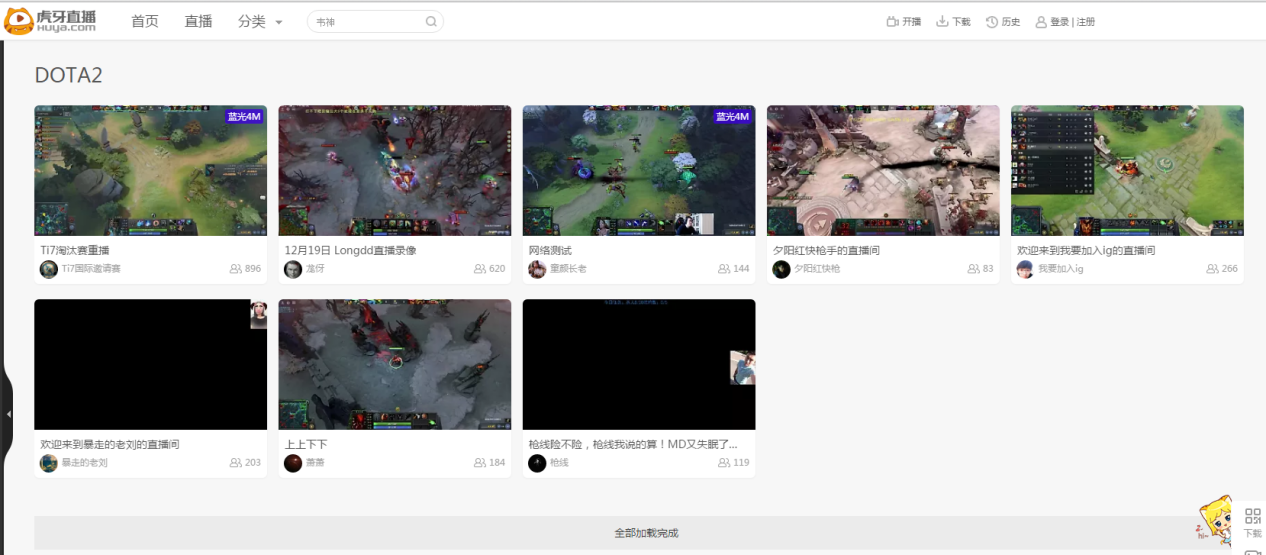Viewport: 1266px width, 555px height.
Task: Click streamer name 夕阳红快枪
Action: [x=817, y=269]
